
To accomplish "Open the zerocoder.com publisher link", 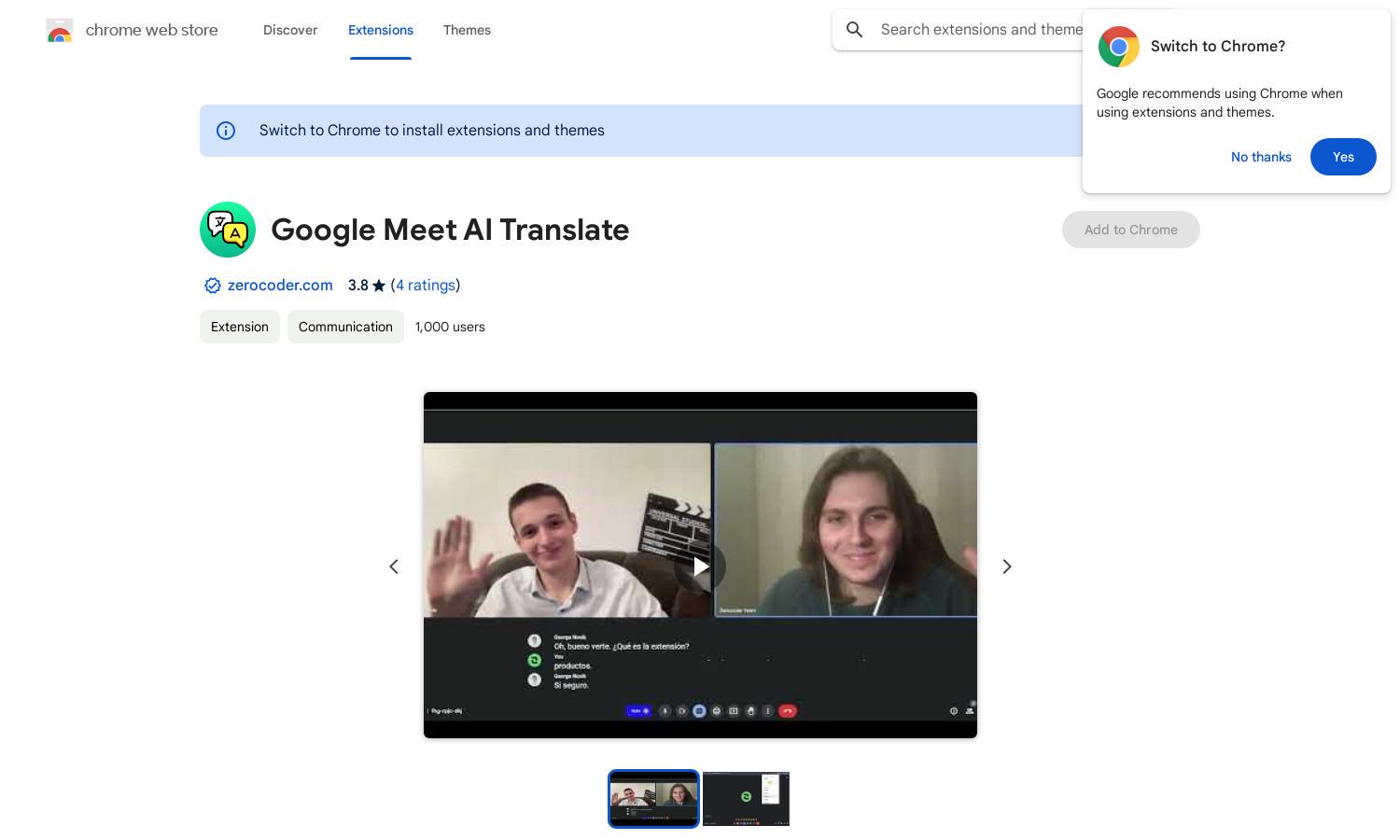I will [x=280, y=286].
